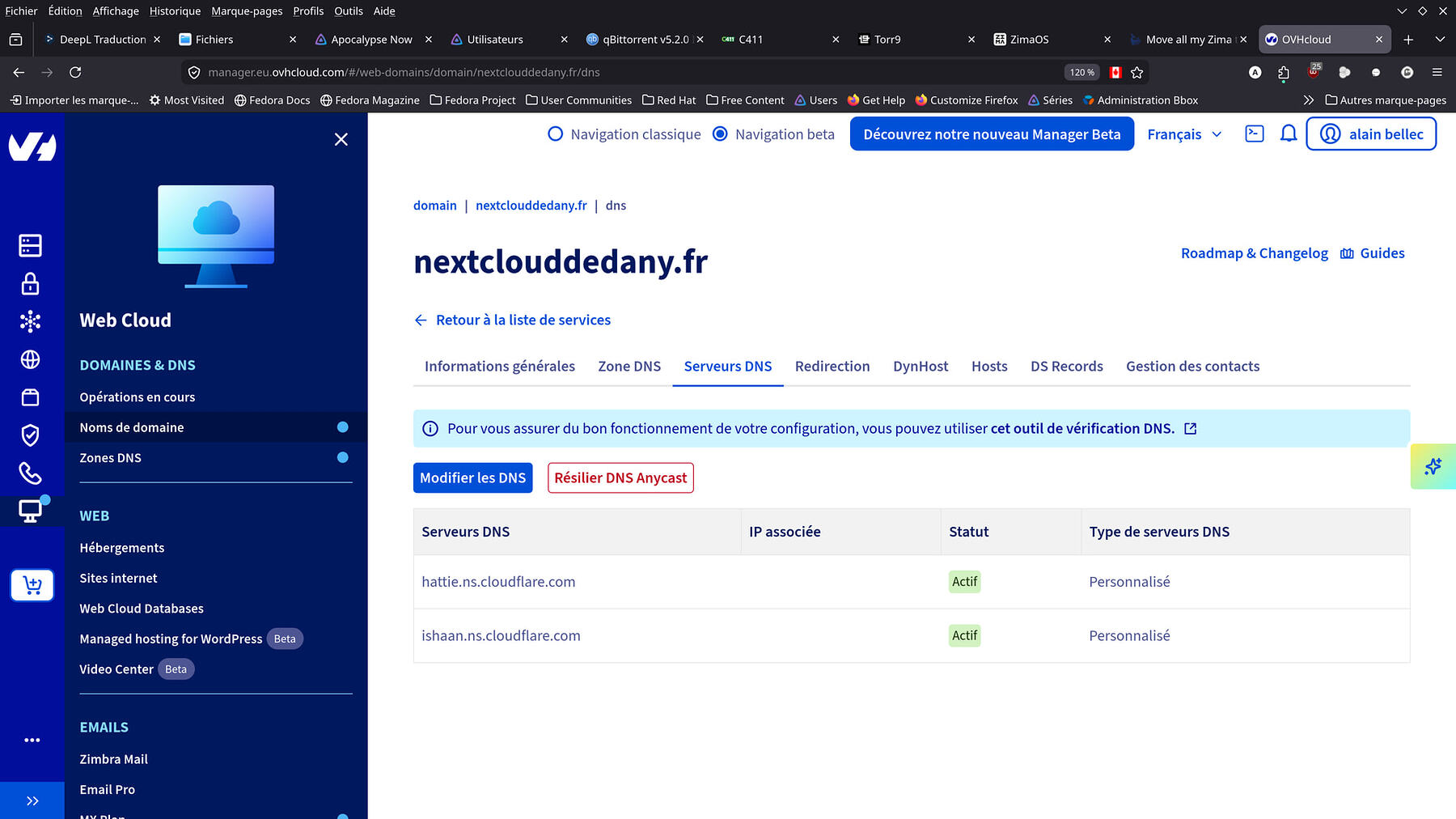Image resolution: width=1456 pixels, height=819 pixels.
Task: Open the notifications bell
Action: click(1289, 134)
